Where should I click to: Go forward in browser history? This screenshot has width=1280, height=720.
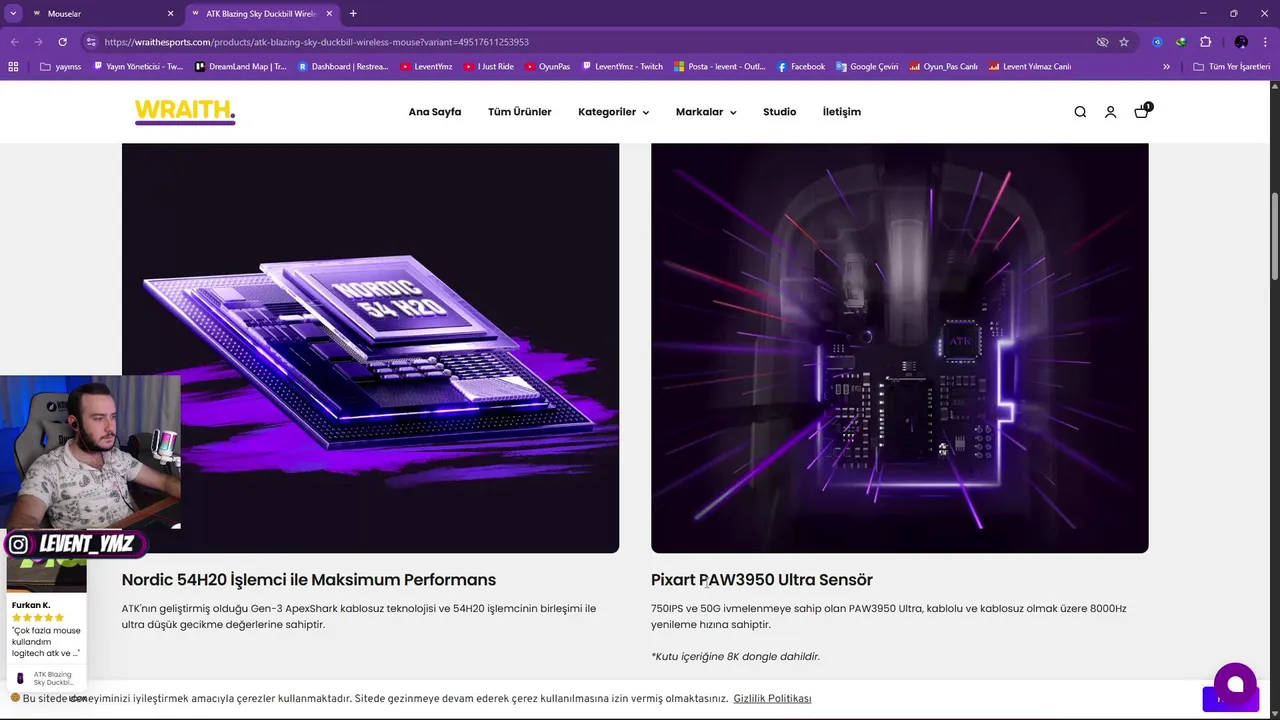point(38,42)
